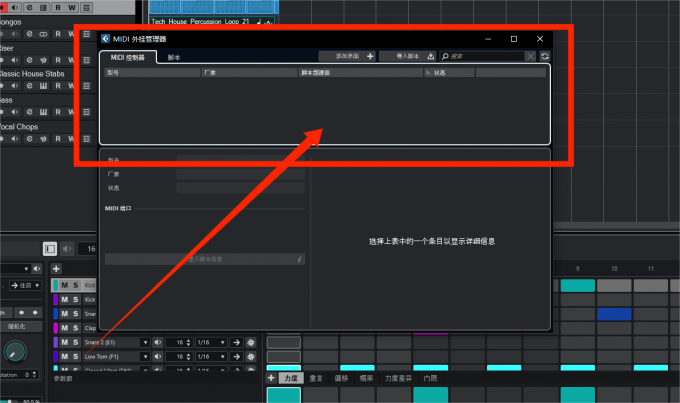Screen dimensions: 680x403
Task: Open the 往前 direction dropdown
Action: click(25, 285)
